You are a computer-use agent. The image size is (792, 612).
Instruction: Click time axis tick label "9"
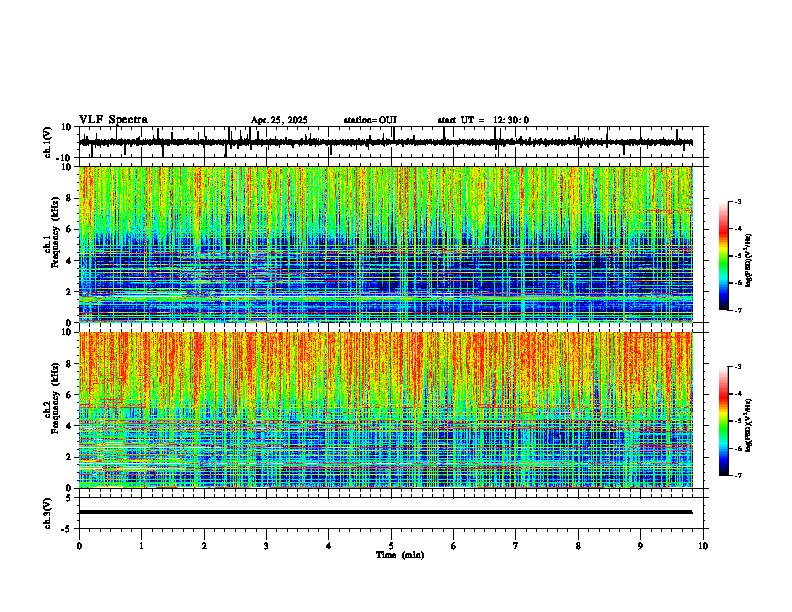pyautogui.click(x=640, y=546)
